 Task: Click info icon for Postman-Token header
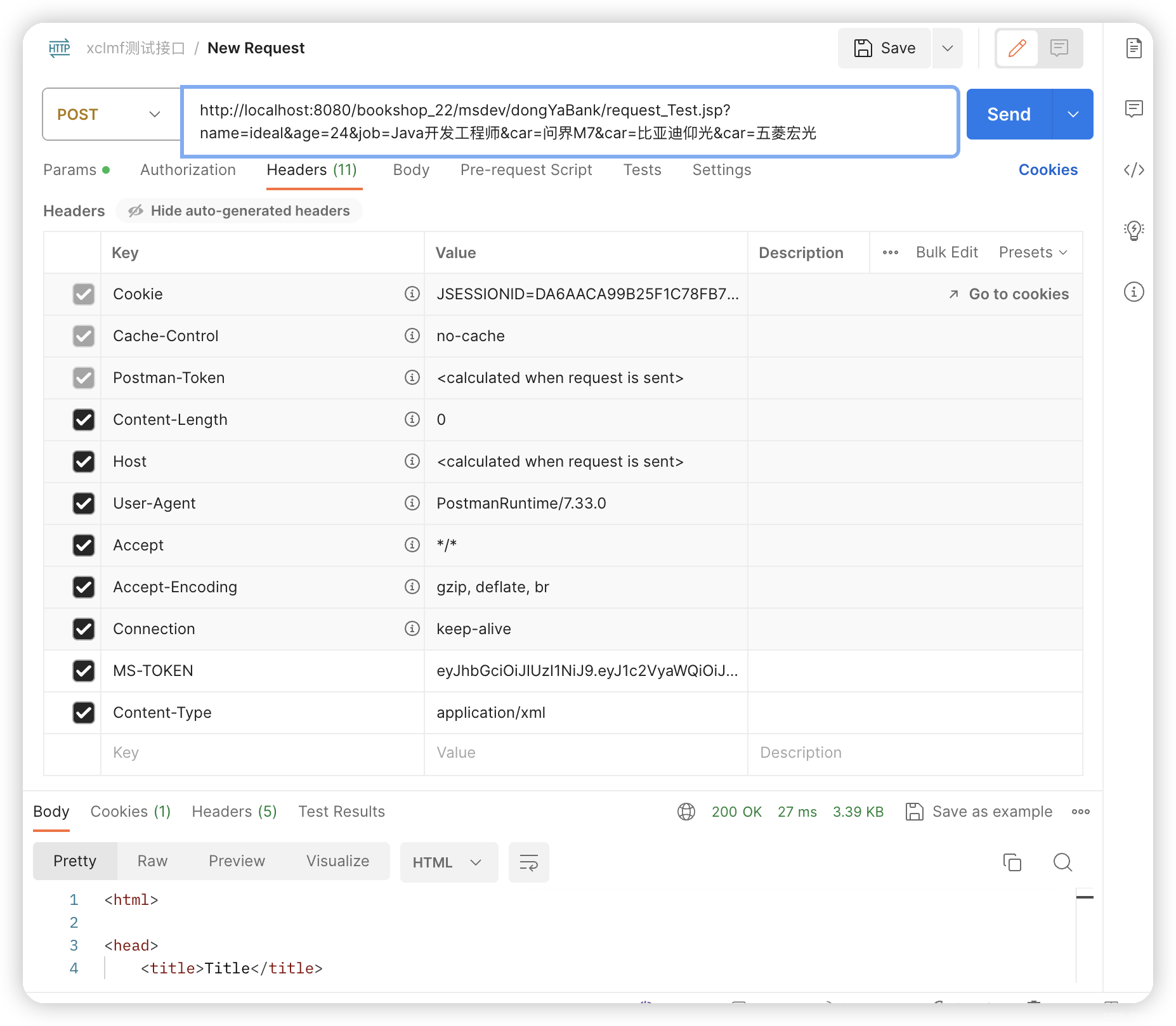tap(412, 377)
